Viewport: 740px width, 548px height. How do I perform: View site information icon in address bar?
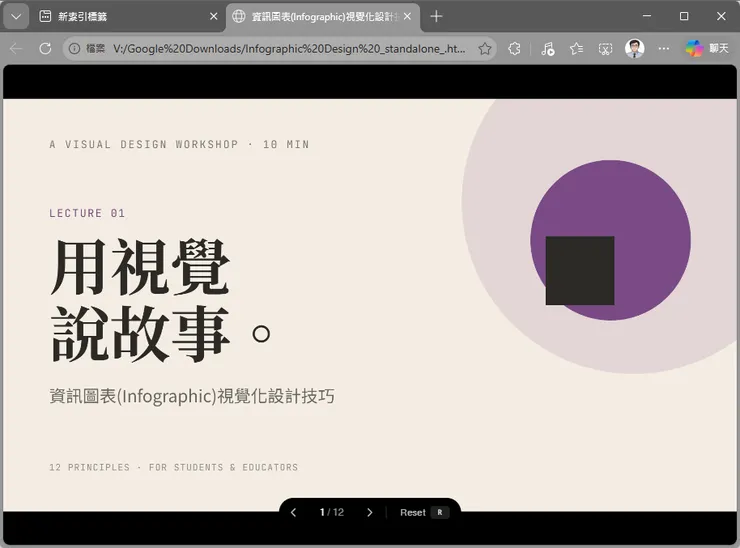coord(75,48)
